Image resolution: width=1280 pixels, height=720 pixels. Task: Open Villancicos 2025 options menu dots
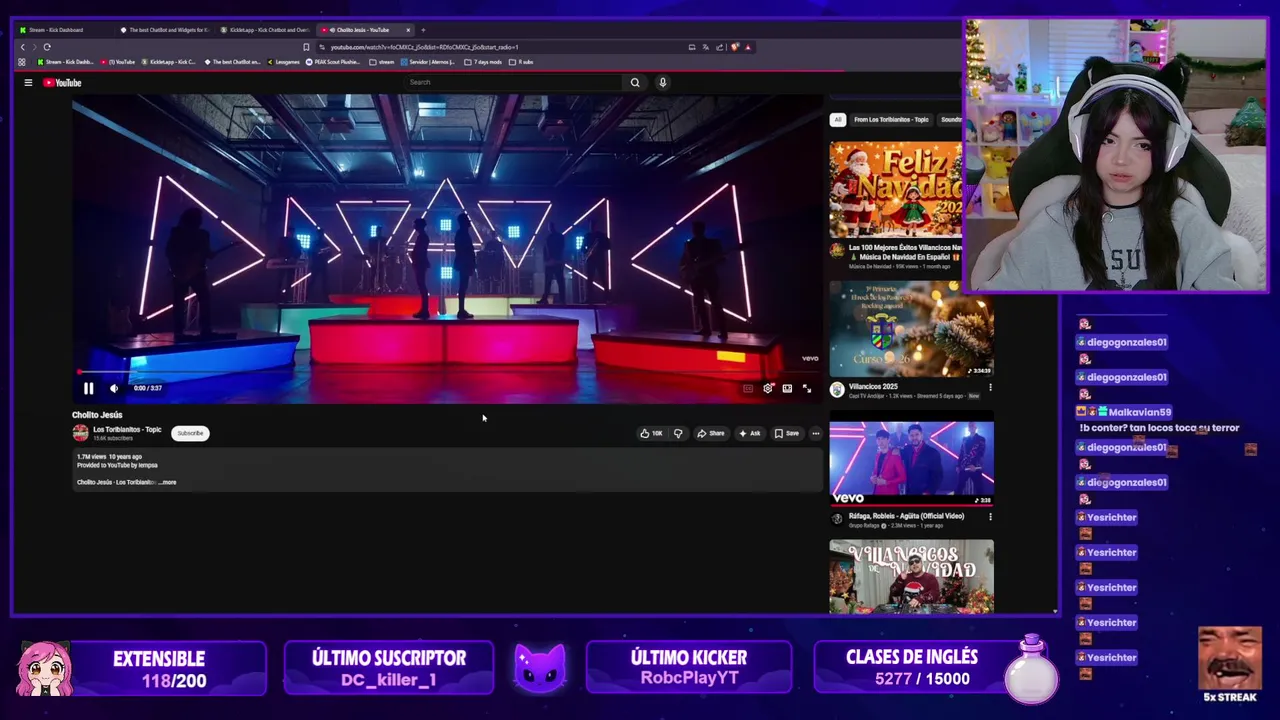click(990, 387)
